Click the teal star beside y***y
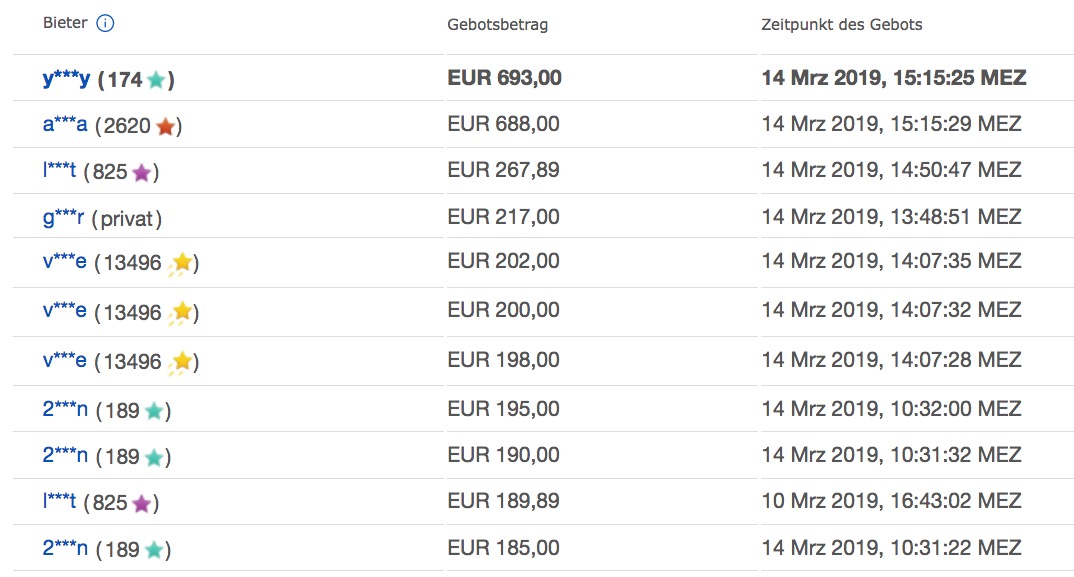The image size is (1074, 577). pos(156,80)
